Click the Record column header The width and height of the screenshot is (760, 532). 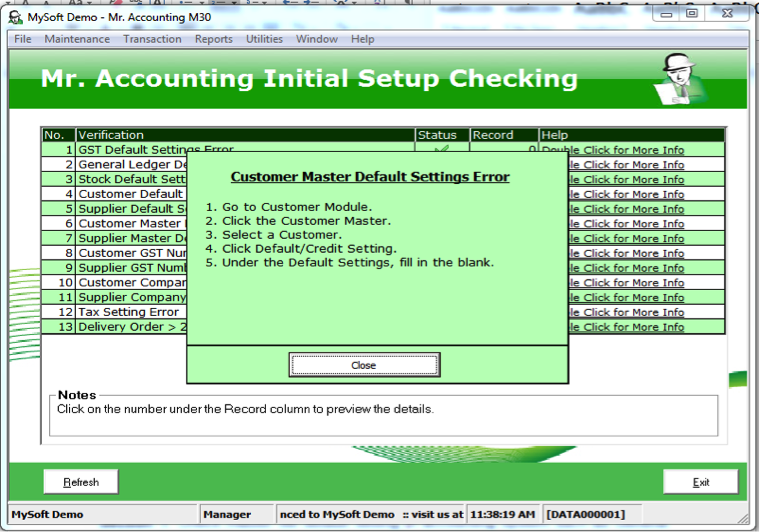point(504,135)
